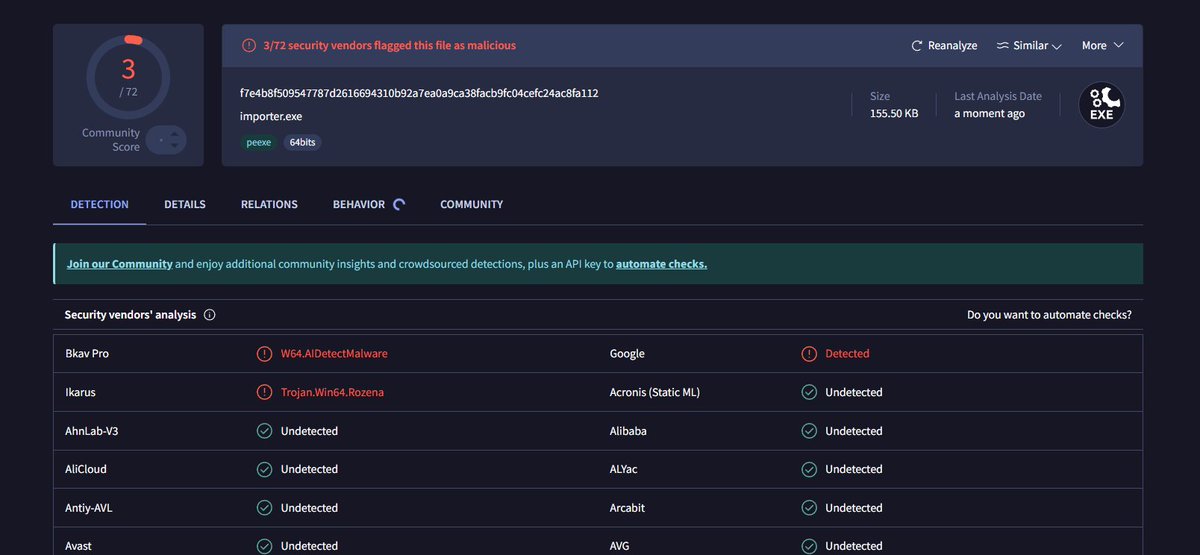
Task: Click the AhnLab-V3 undetected checkmark icon
Action: coord(264,431)
